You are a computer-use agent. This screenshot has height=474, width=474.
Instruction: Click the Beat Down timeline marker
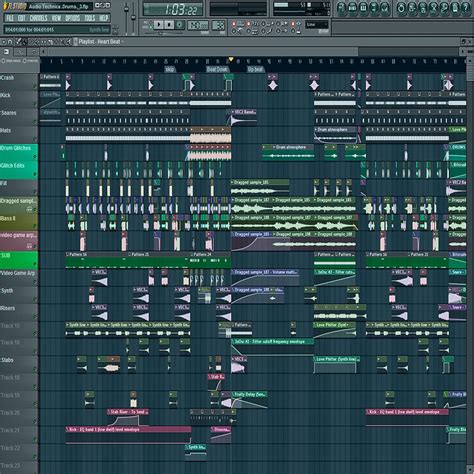[217, 69]
